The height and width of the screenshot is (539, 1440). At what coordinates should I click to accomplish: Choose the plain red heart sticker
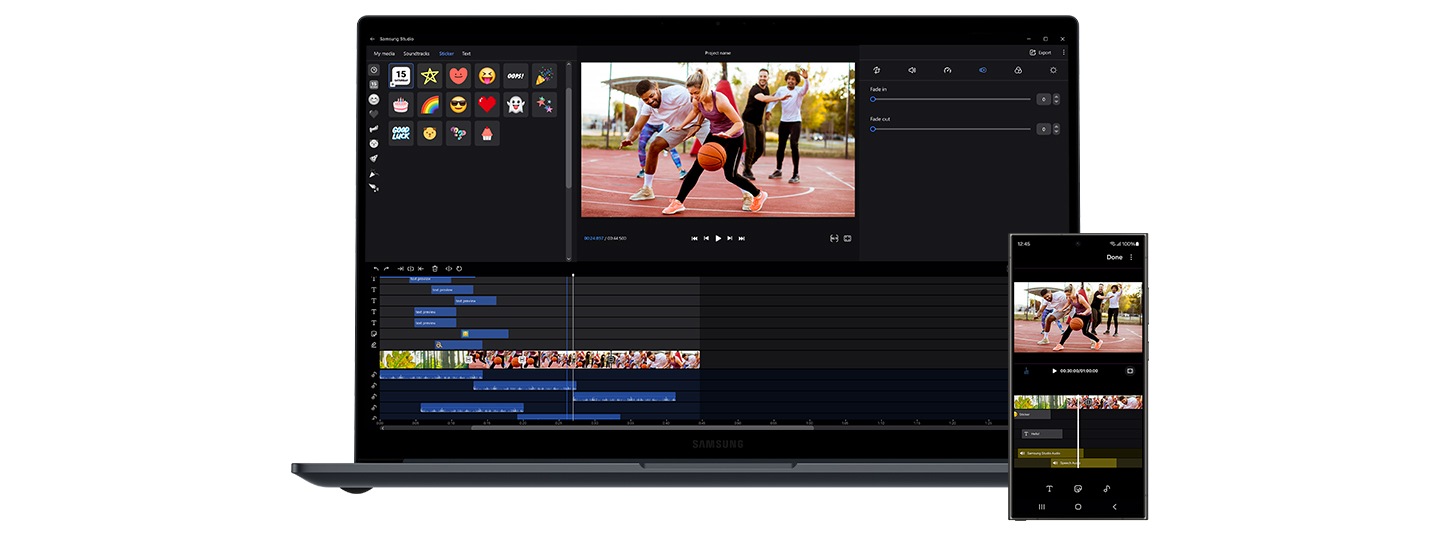[x=487, y=105]
